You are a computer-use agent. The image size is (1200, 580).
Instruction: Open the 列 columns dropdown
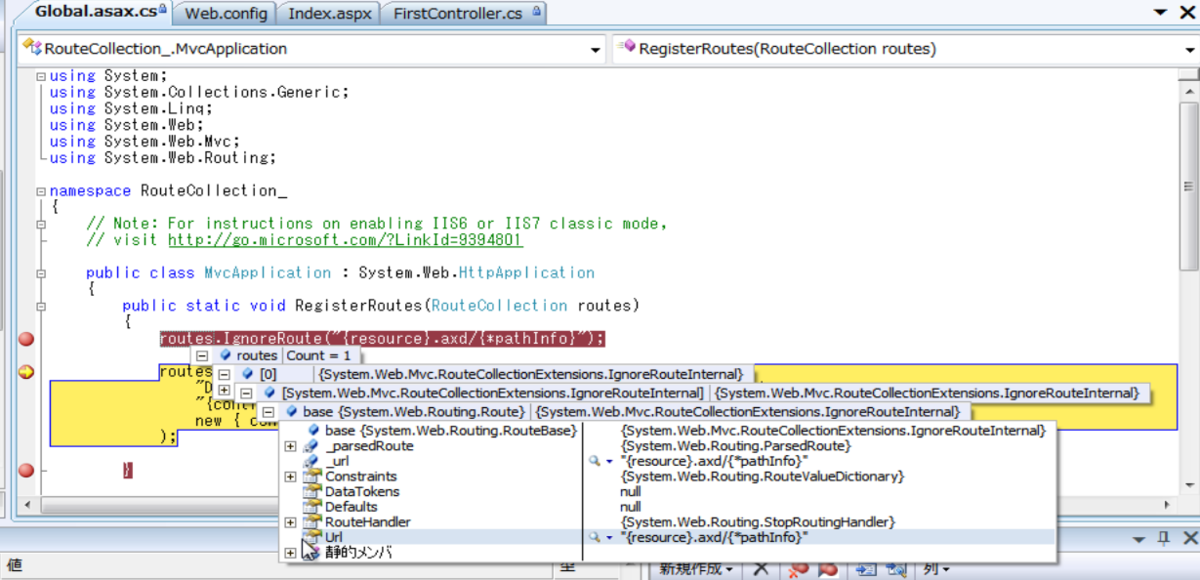tap(935, 569)
